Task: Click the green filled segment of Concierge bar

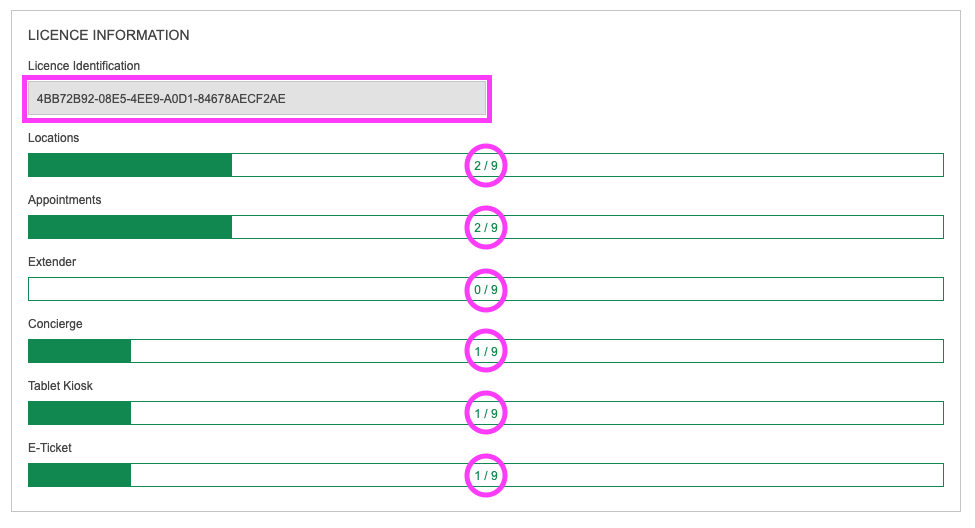Action: pyautogui.click(x=79, y=351)
